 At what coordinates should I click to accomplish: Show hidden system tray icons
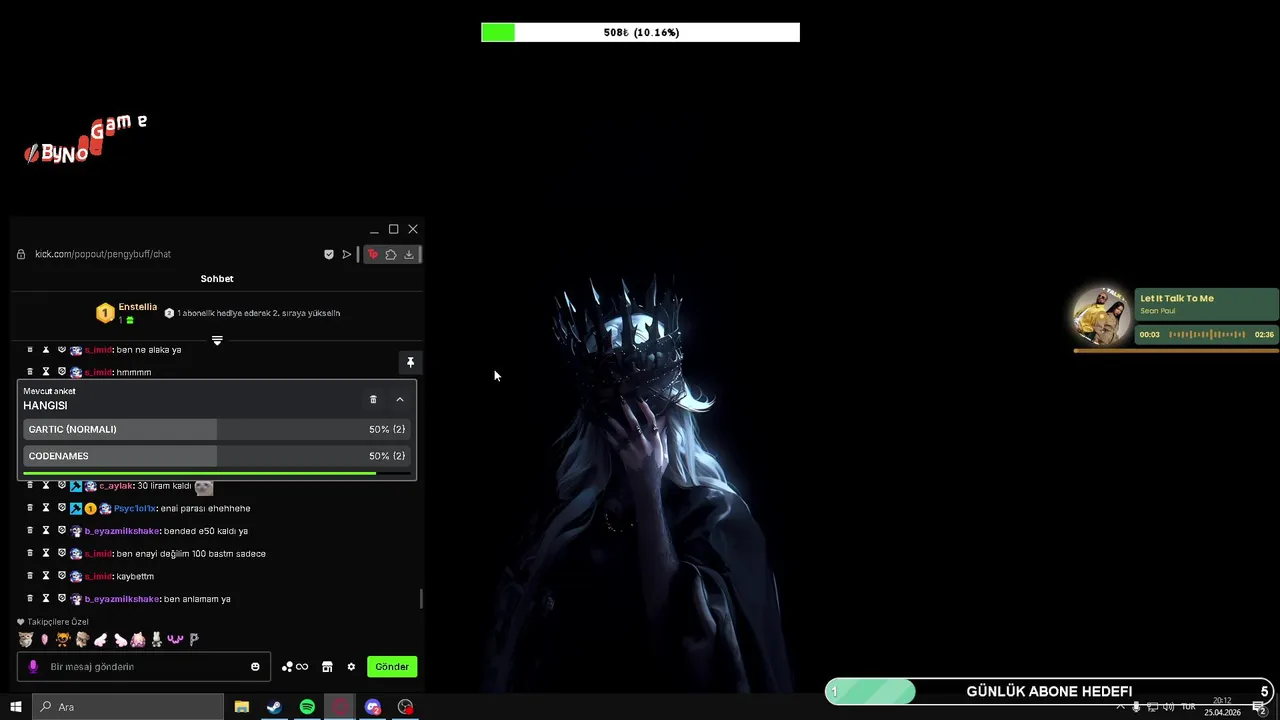click(1120, 707)
